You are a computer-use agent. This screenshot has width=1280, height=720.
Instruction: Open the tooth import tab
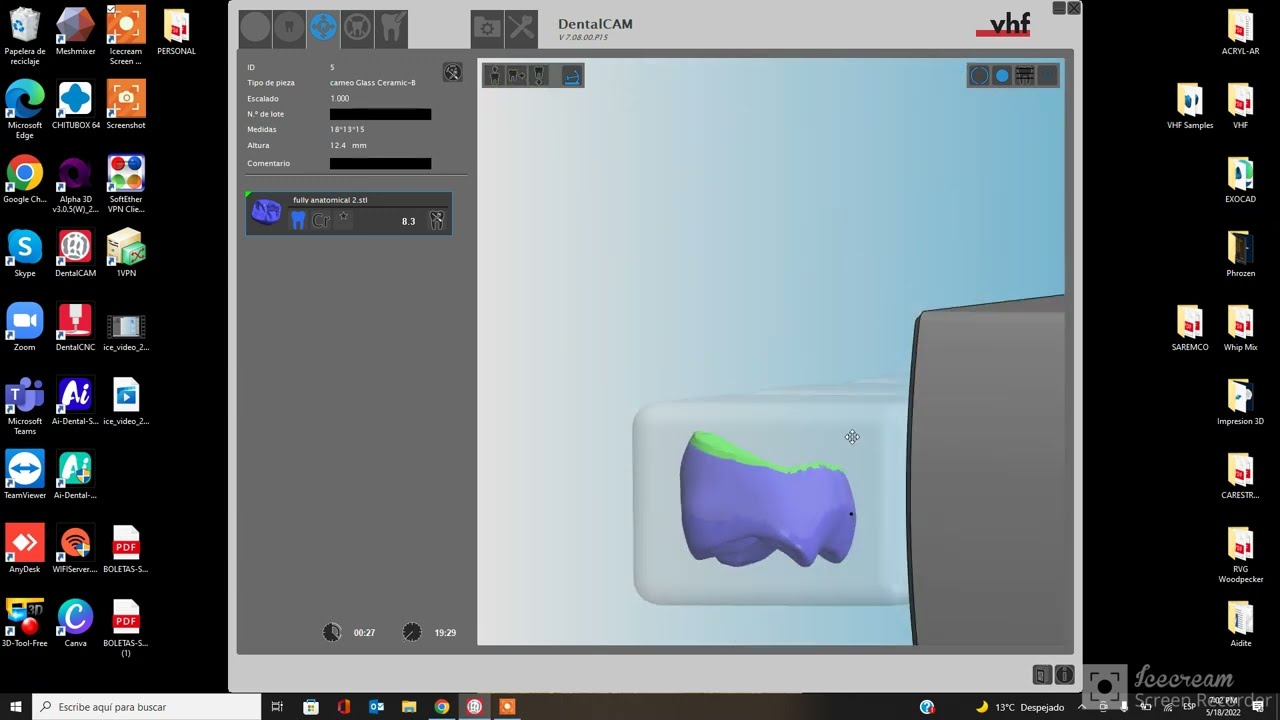click(289, 27)
